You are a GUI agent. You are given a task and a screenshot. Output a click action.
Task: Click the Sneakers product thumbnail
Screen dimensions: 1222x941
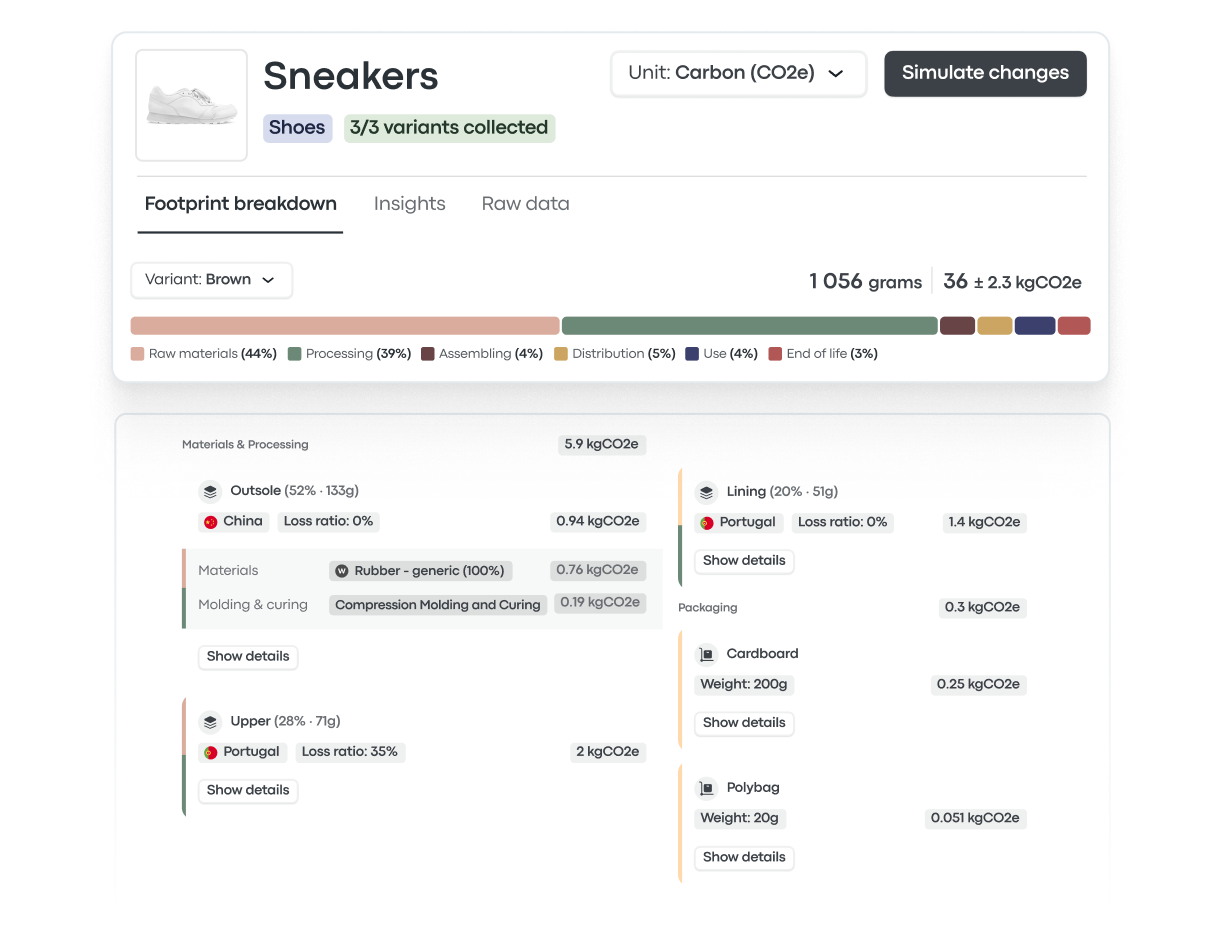[x=192, y=105]
